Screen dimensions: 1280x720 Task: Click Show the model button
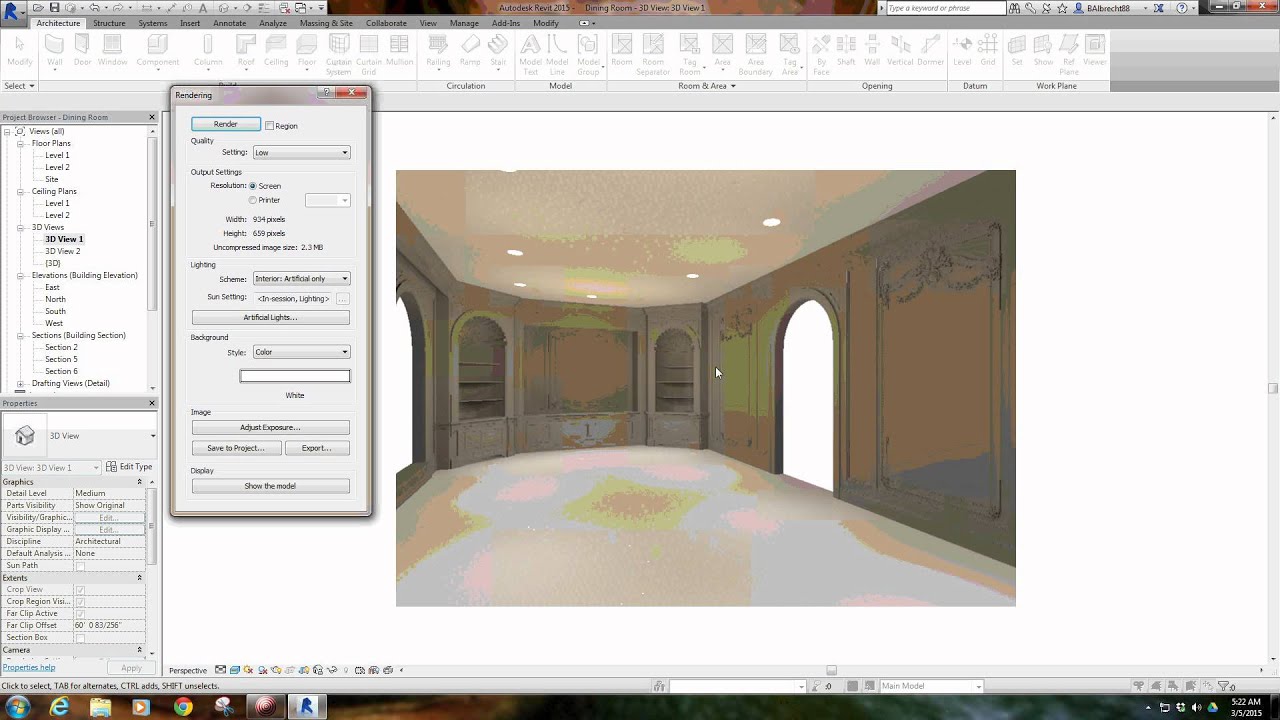coord(270,486)
